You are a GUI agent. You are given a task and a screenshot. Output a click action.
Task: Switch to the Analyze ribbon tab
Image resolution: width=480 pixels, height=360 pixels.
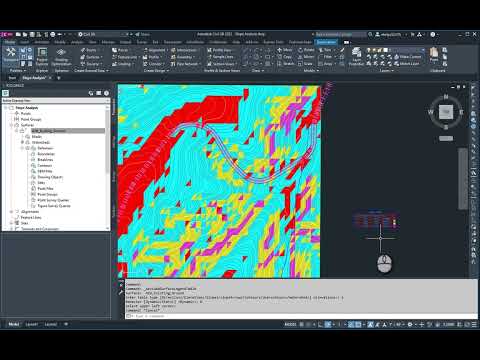coord(77,42)
